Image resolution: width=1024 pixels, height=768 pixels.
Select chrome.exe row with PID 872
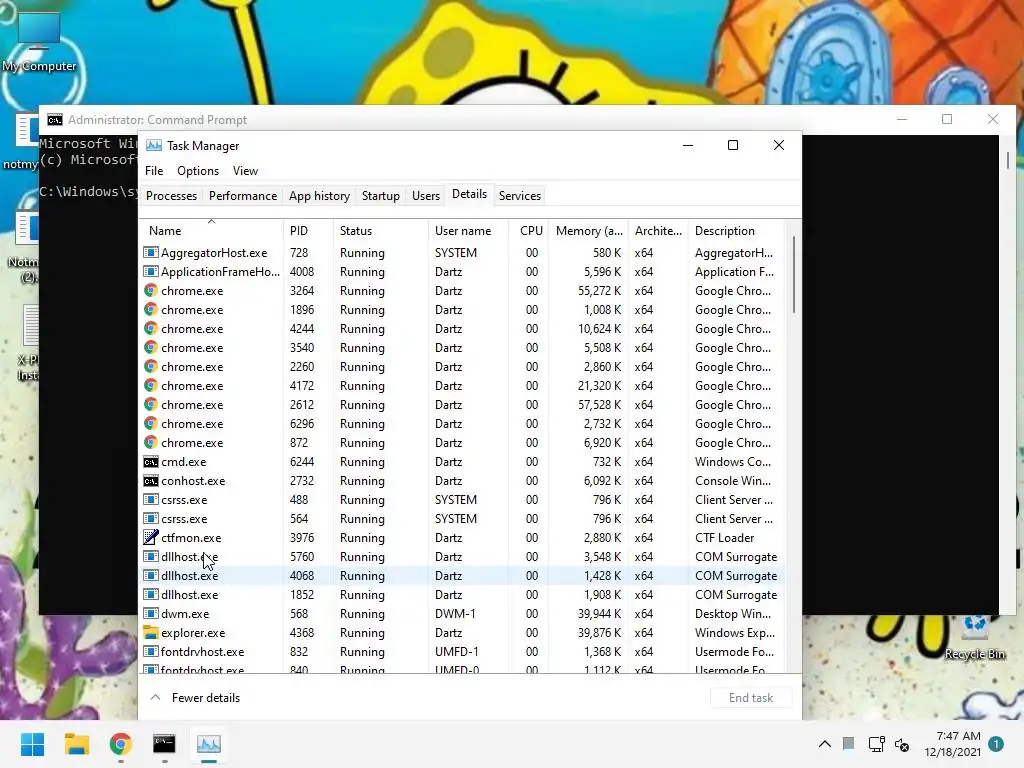pyautogui.click(x=462, y=442)
